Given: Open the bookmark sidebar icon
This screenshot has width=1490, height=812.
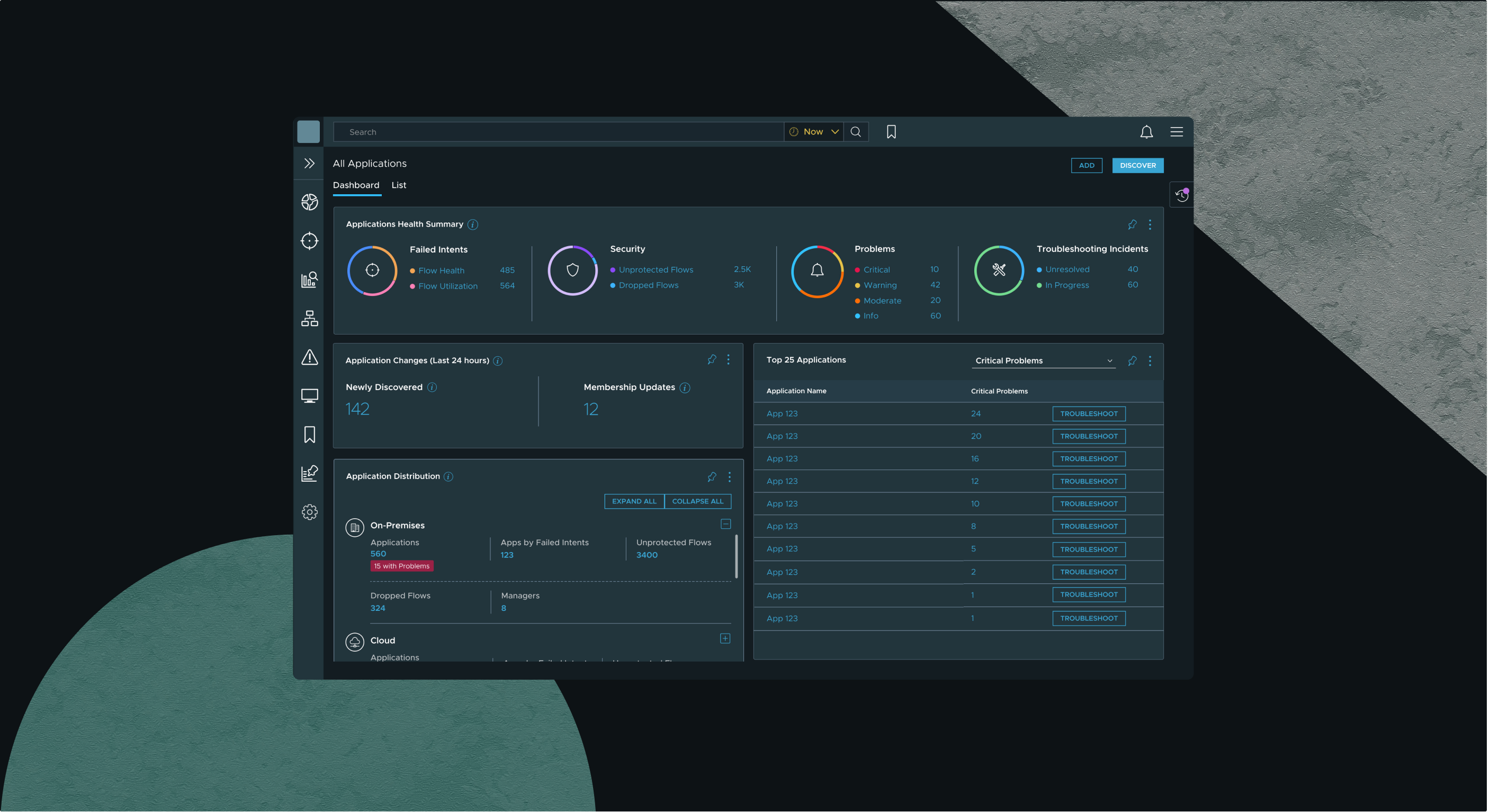Looking at the screenshot, I should pos(309,435).
